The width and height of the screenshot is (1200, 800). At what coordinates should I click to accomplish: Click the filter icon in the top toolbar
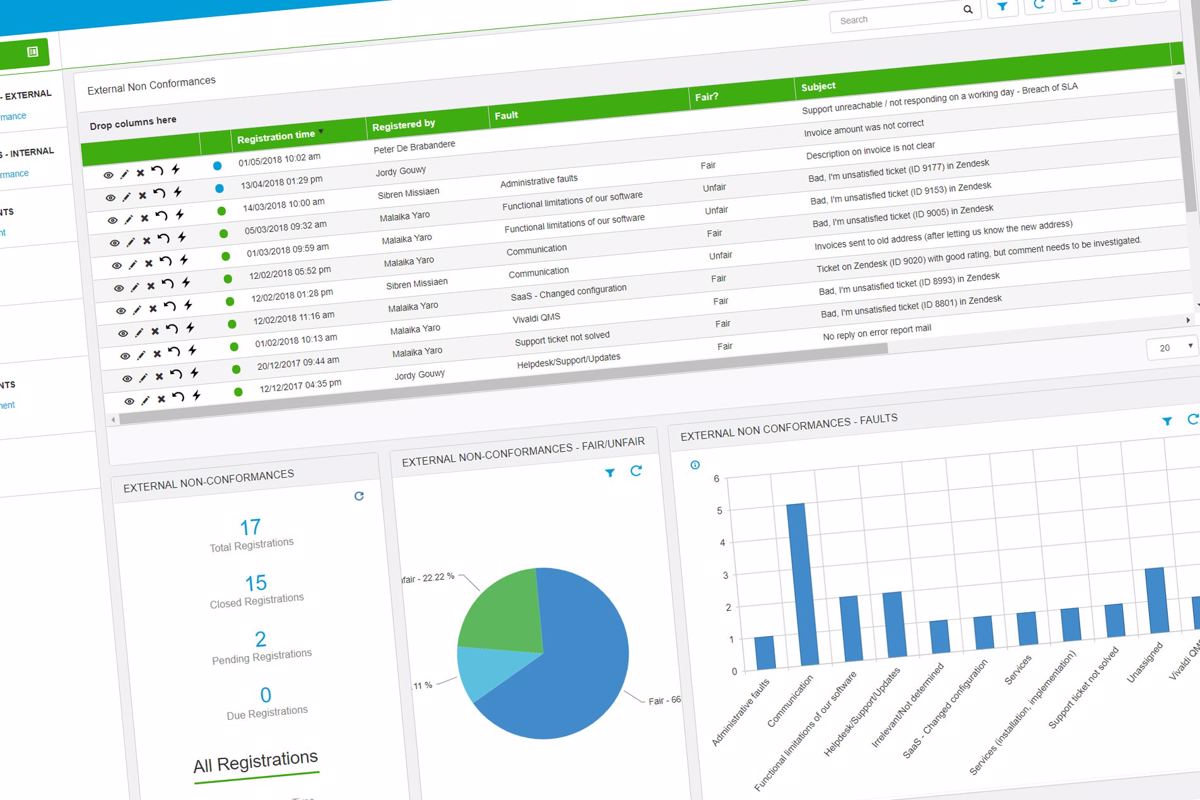click(x=1001, y=7)
